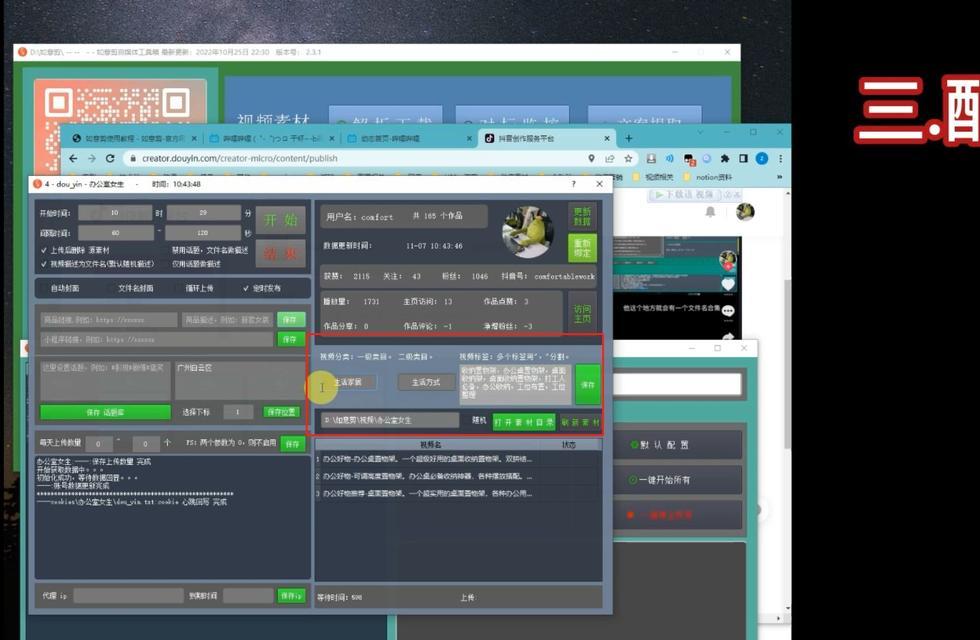980x640 pixels.
Task: Close the 抖音创作服务平台 tab
Action: point(607,138)
